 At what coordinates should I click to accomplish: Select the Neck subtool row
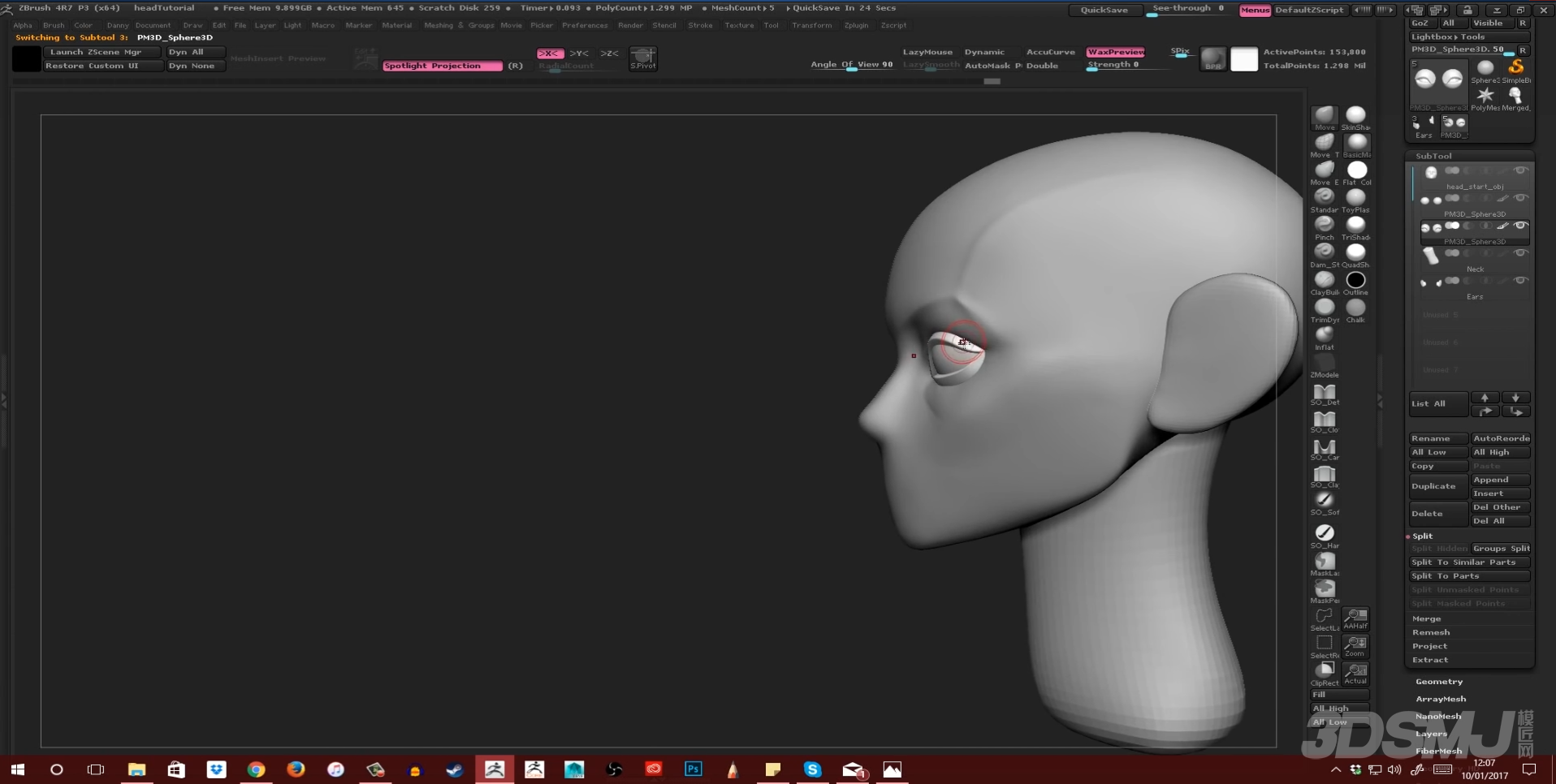[1474, 261]
